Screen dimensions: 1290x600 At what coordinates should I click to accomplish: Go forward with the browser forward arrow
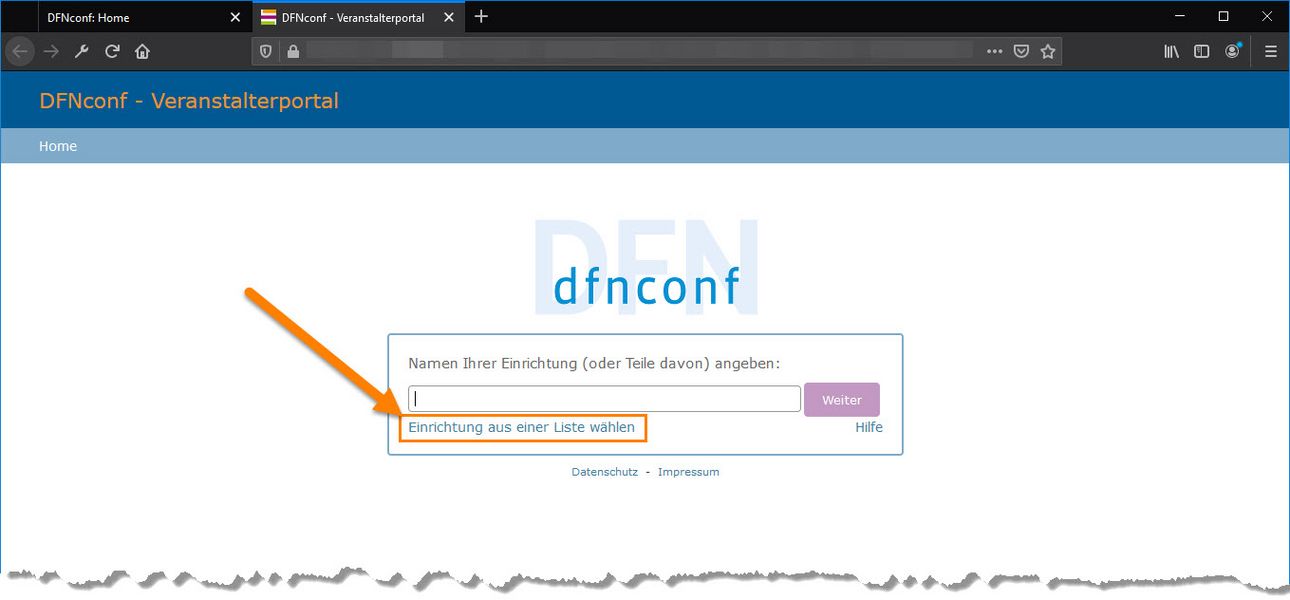[x=51, y=51]
